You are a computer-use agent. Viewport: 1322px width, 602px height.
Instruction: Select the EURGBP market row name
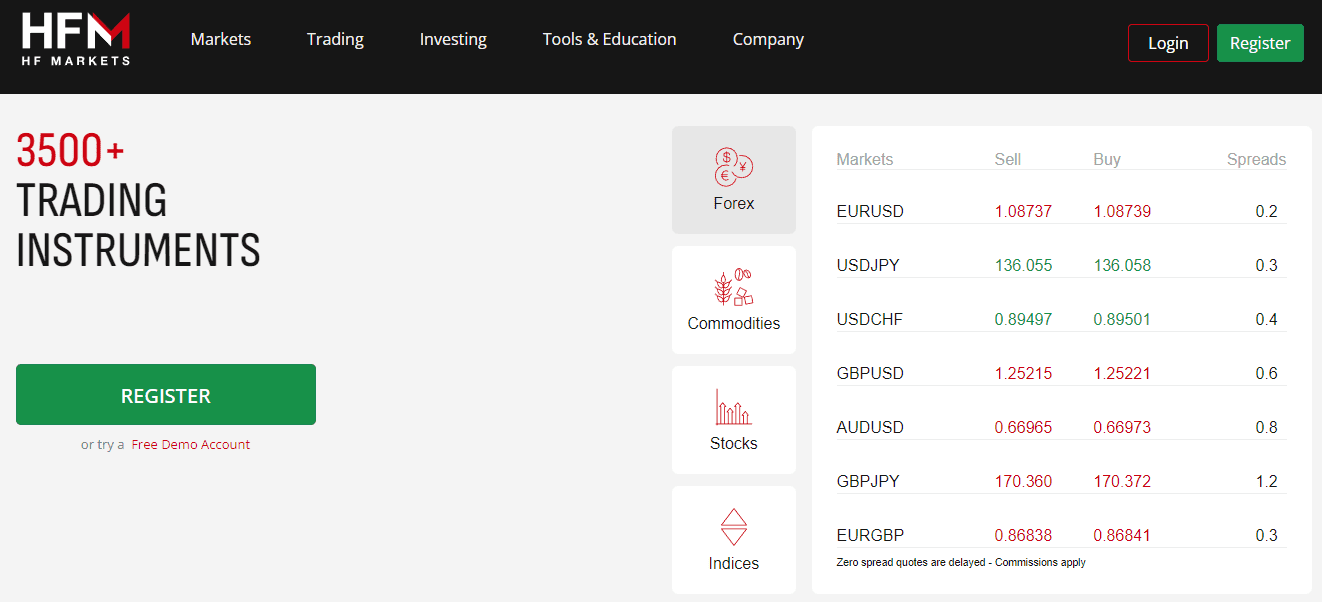pyautogui.click(x=870, y=536)
